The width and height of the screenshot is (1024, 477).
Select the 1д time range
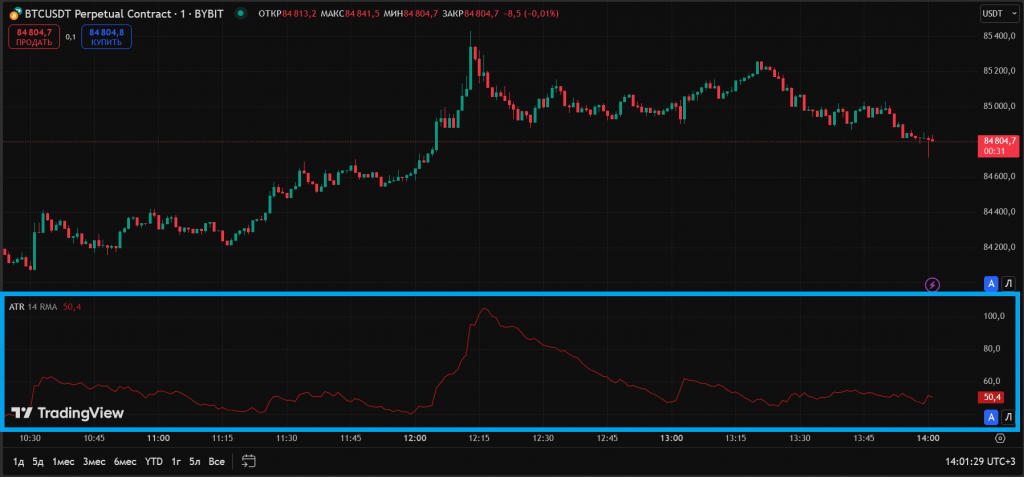tap(19, 461)
